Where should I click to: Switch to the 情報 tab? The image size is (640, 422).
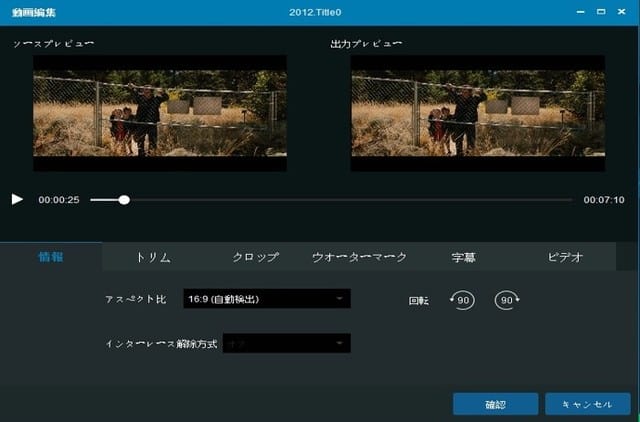(x=51, y=257)
